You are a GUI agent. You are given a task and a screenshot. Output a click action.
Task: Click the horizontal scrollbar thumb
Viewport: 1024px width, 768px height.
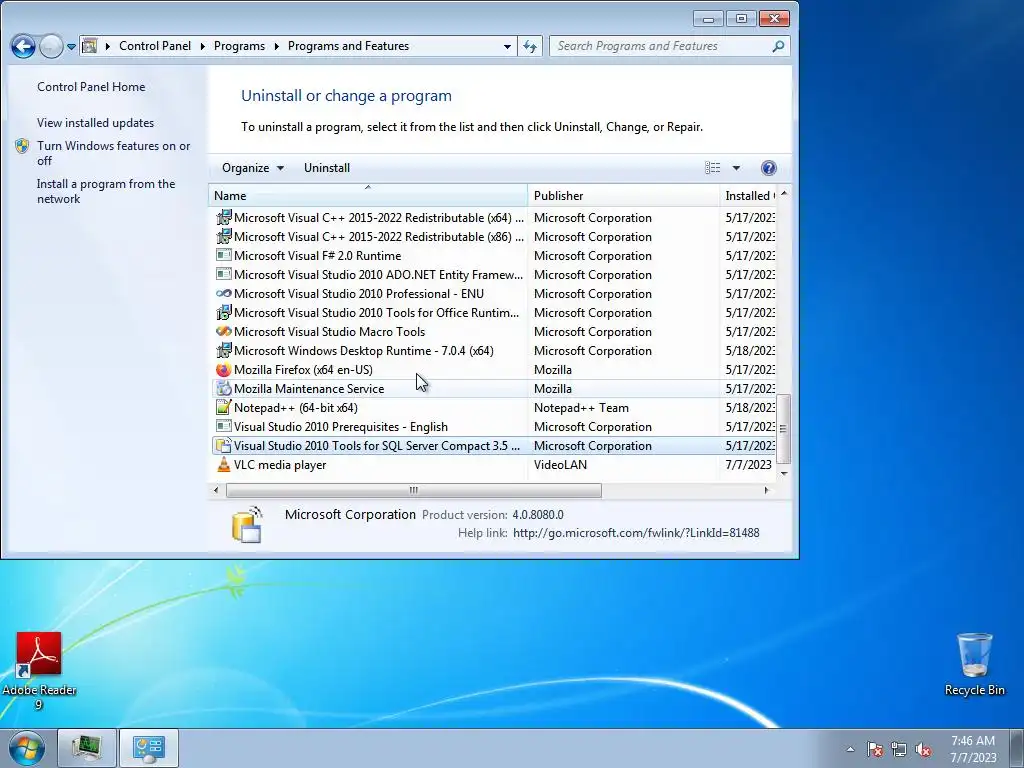pyautogui.click(x=413, y=490)
